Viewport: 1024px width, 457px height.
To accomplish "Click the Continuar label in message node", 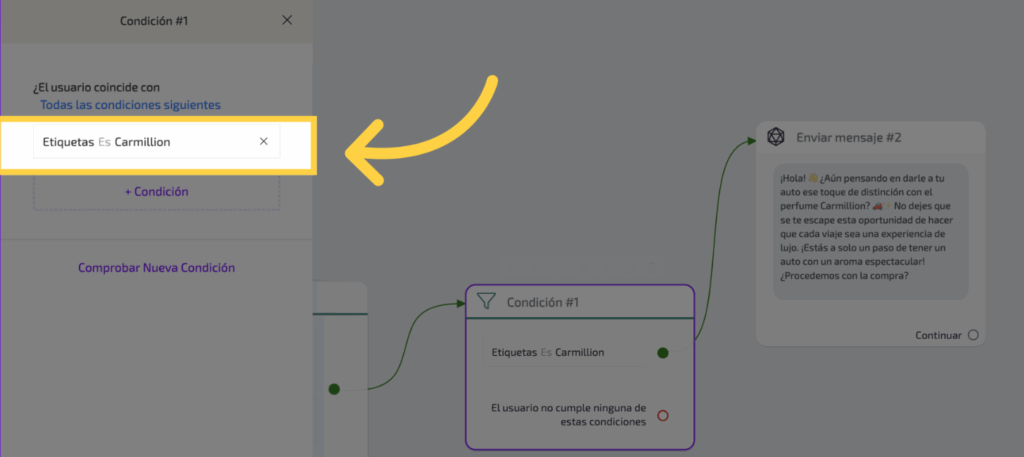I will [x=938, y=335].
